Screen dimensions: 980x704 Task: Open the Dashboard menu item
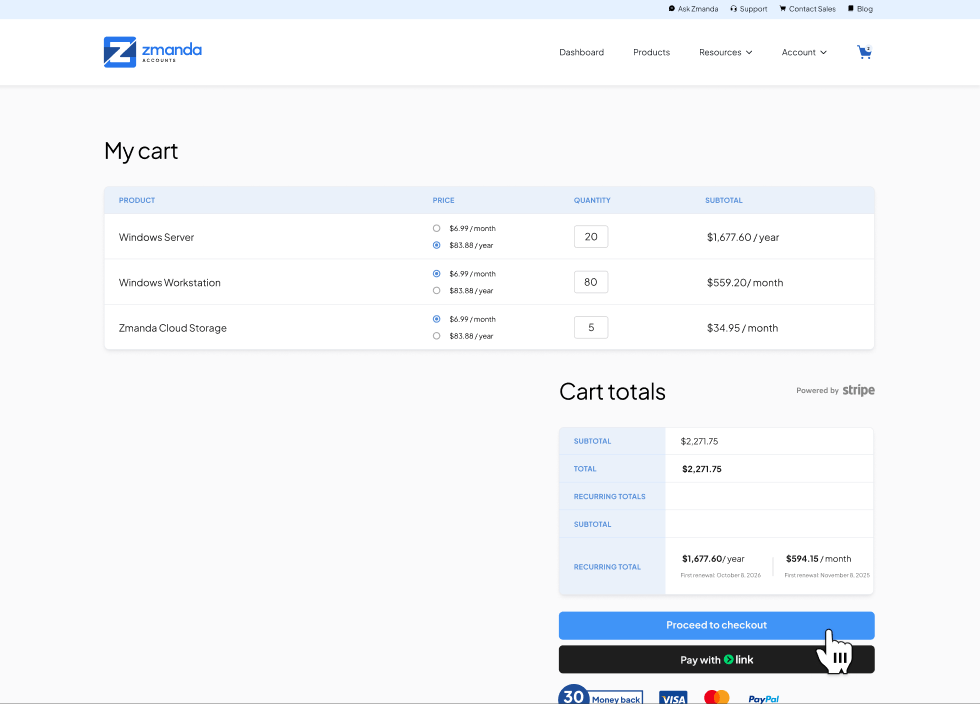coord(581,53)
